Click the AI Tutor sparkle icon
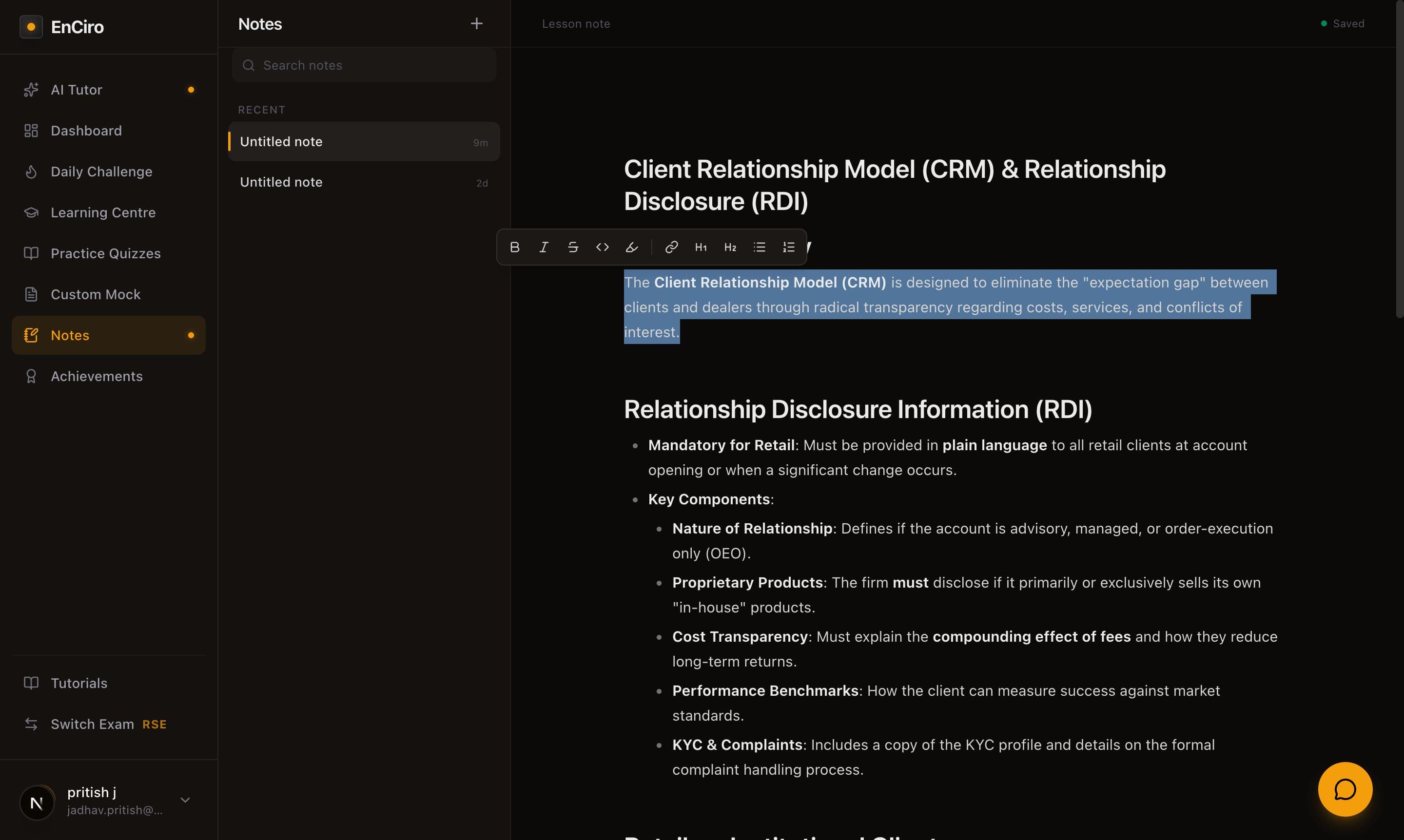This screenshot has width=1404, height=840. click(31, 90)
